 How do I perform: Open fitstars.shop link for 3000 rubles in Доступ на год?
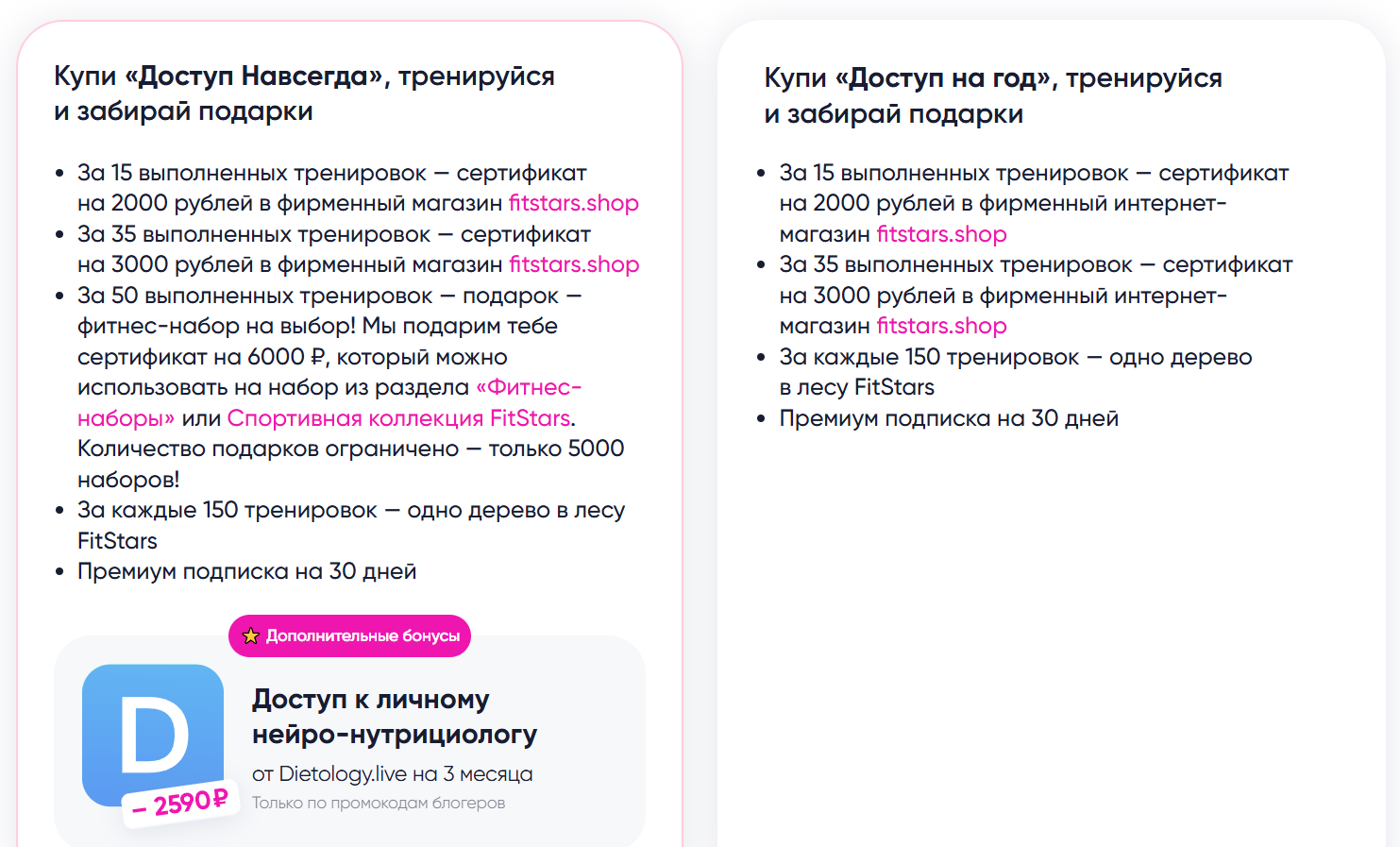click(x=941, y=326)
